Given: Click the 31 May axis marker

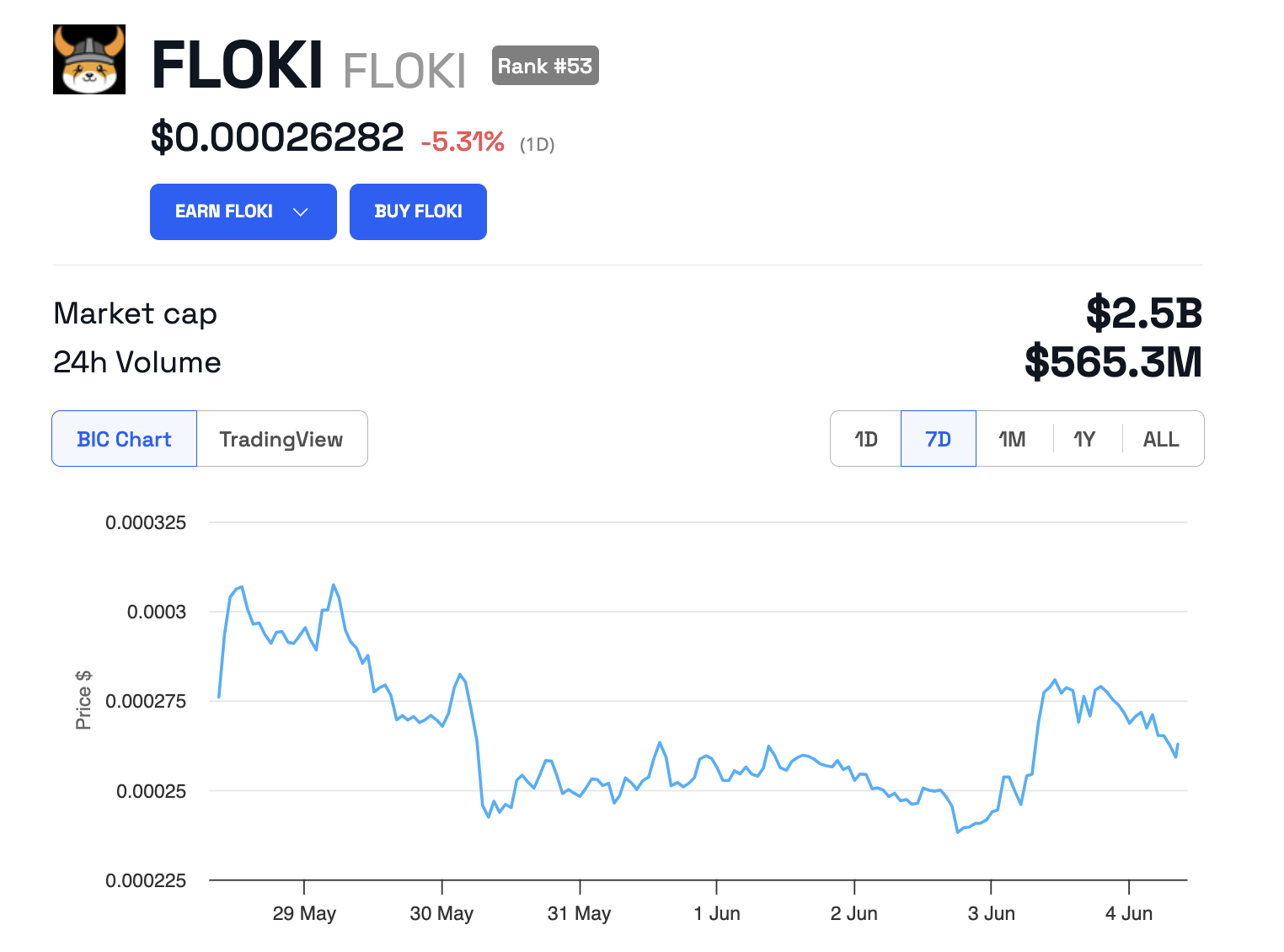Looking at the screenshot, I should (x=579, y=913).
